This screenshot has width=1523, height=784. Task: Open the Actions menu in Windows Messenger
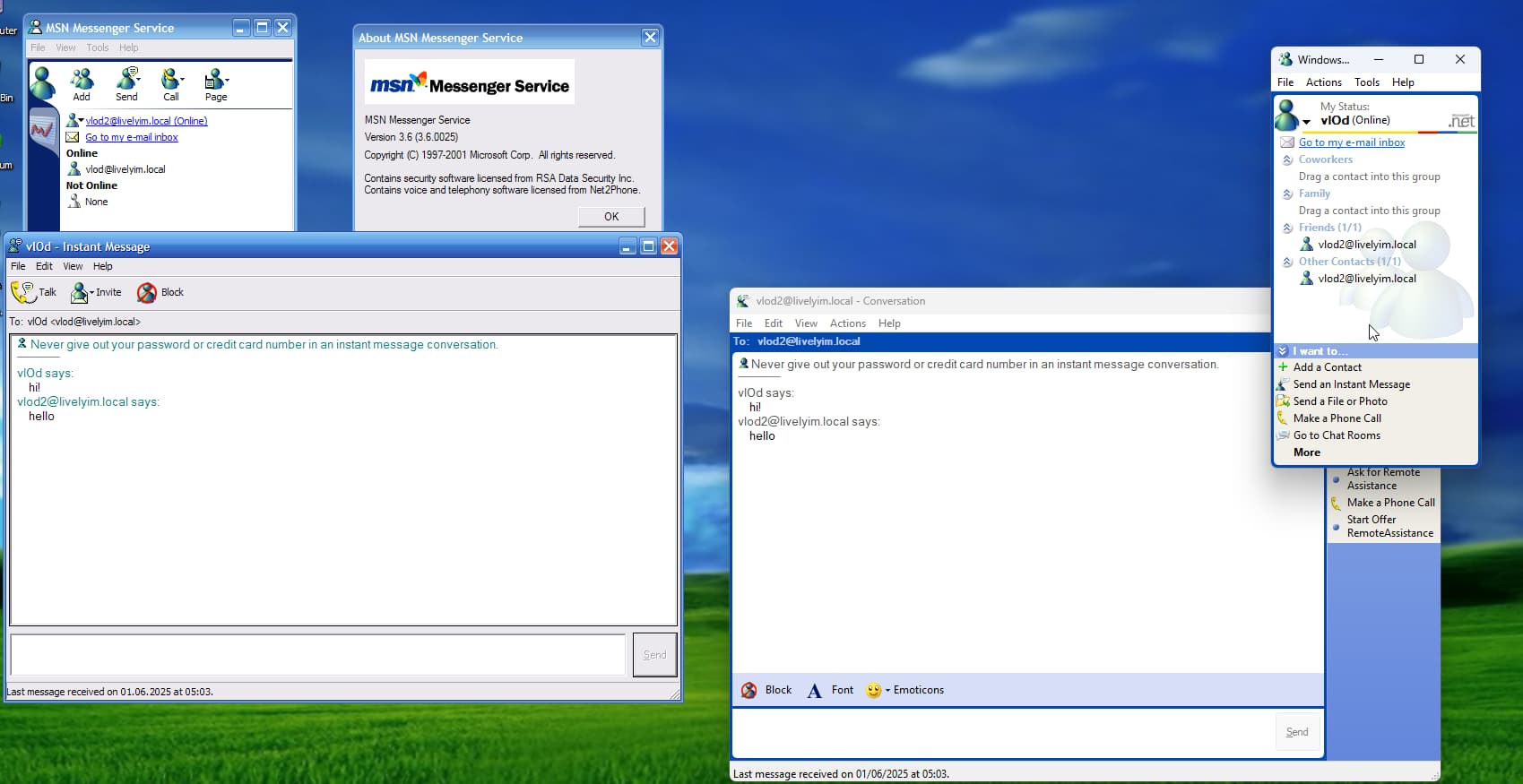click(x=1324, y=82)
